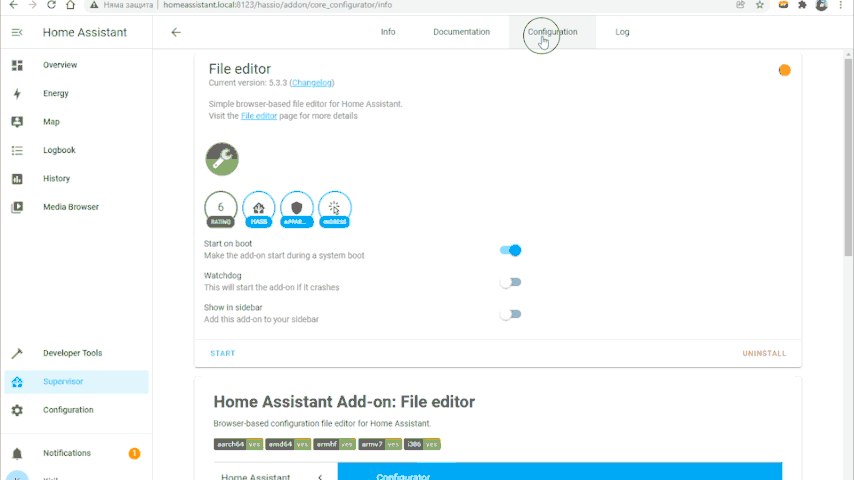Click the HASS access badge

click(259, 209)
